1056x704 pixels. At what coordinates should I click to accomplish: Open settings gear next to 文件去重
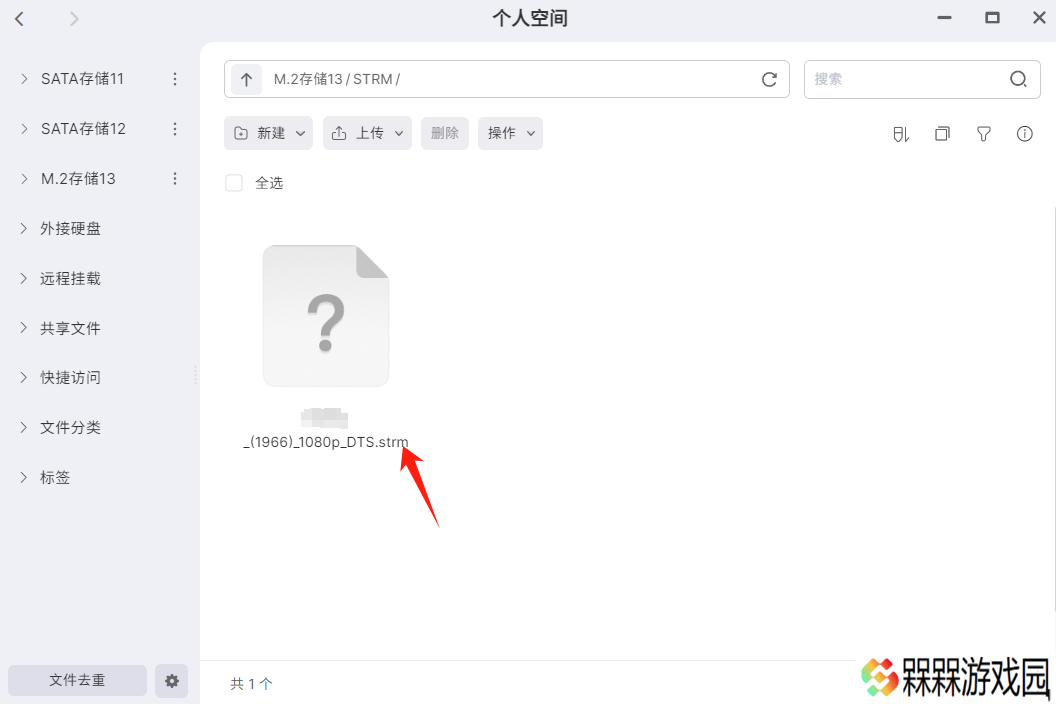pos(172,681)
